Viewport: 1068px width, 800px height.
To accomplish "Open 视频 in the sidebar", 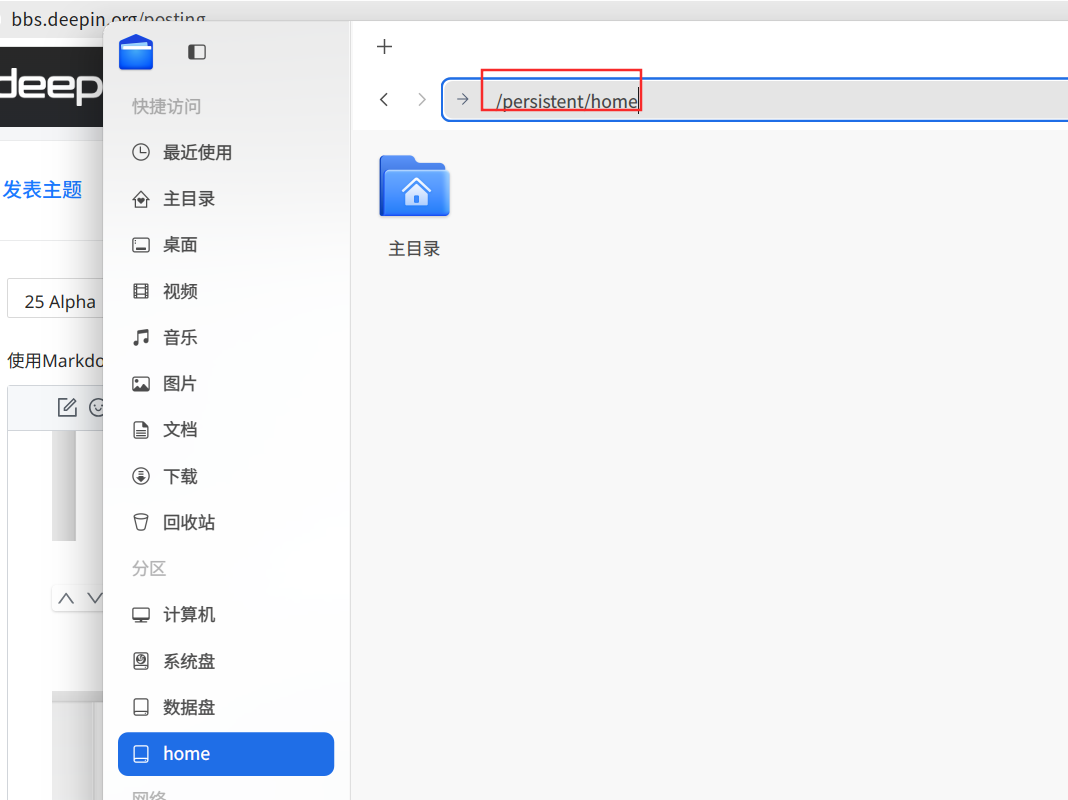I will pyautogui.click(x=226, y=291).
